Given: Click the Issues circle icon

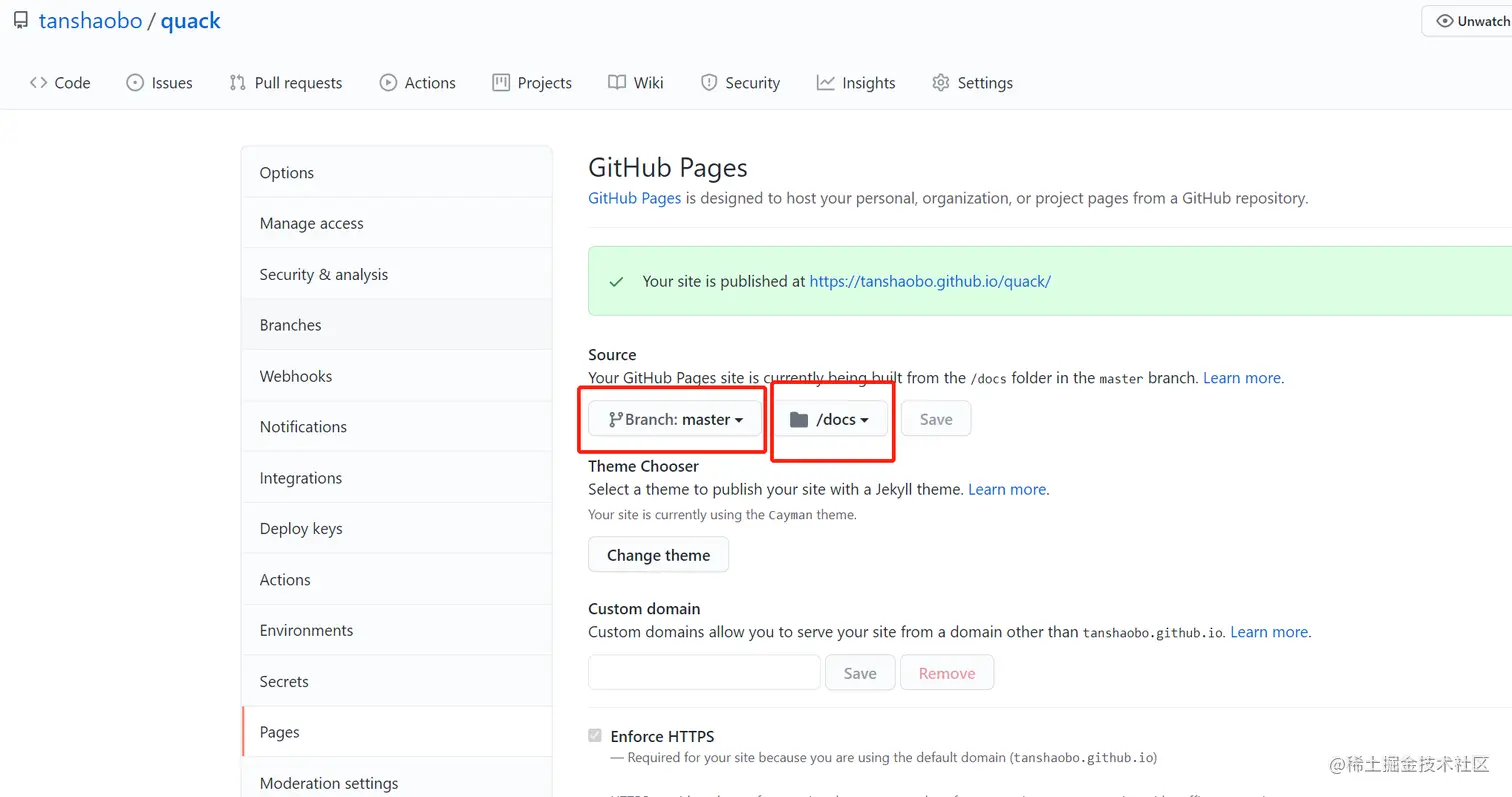Looking at the screenshot, I should 135,83.
